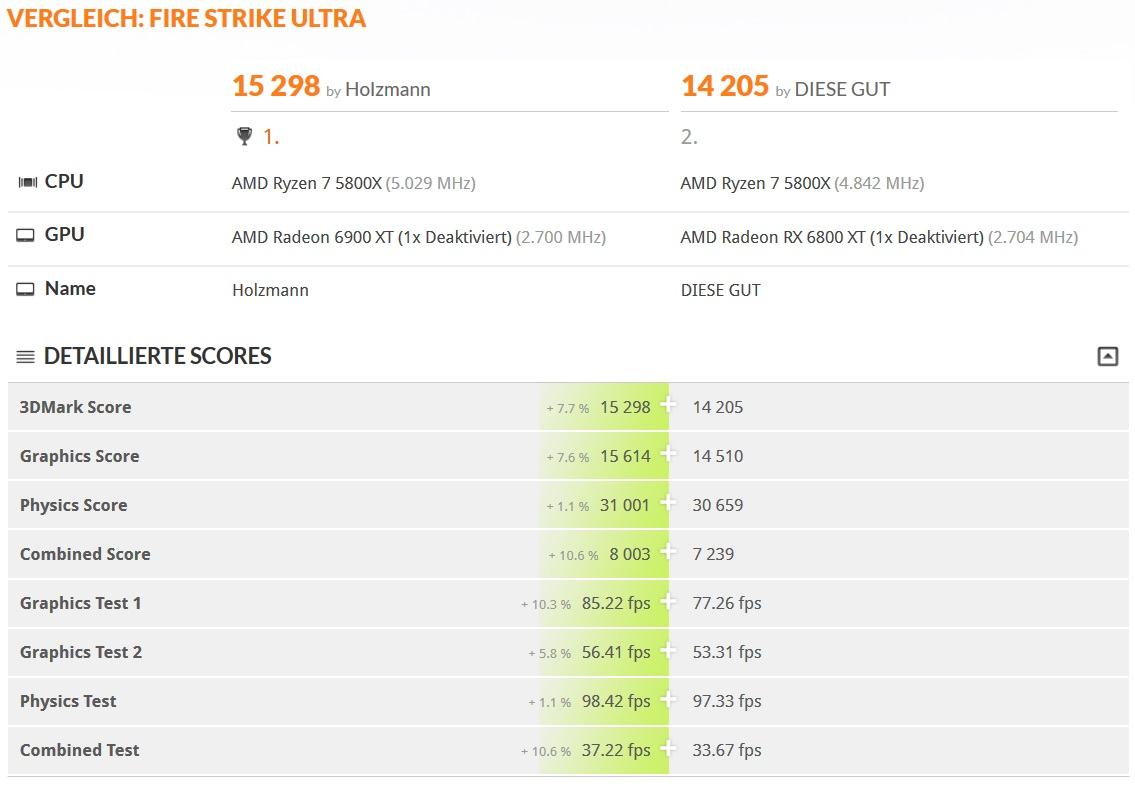Screen dimensions: 1135x793
Task: Click Holzmann in the Name row
Action: pos(271,290)
